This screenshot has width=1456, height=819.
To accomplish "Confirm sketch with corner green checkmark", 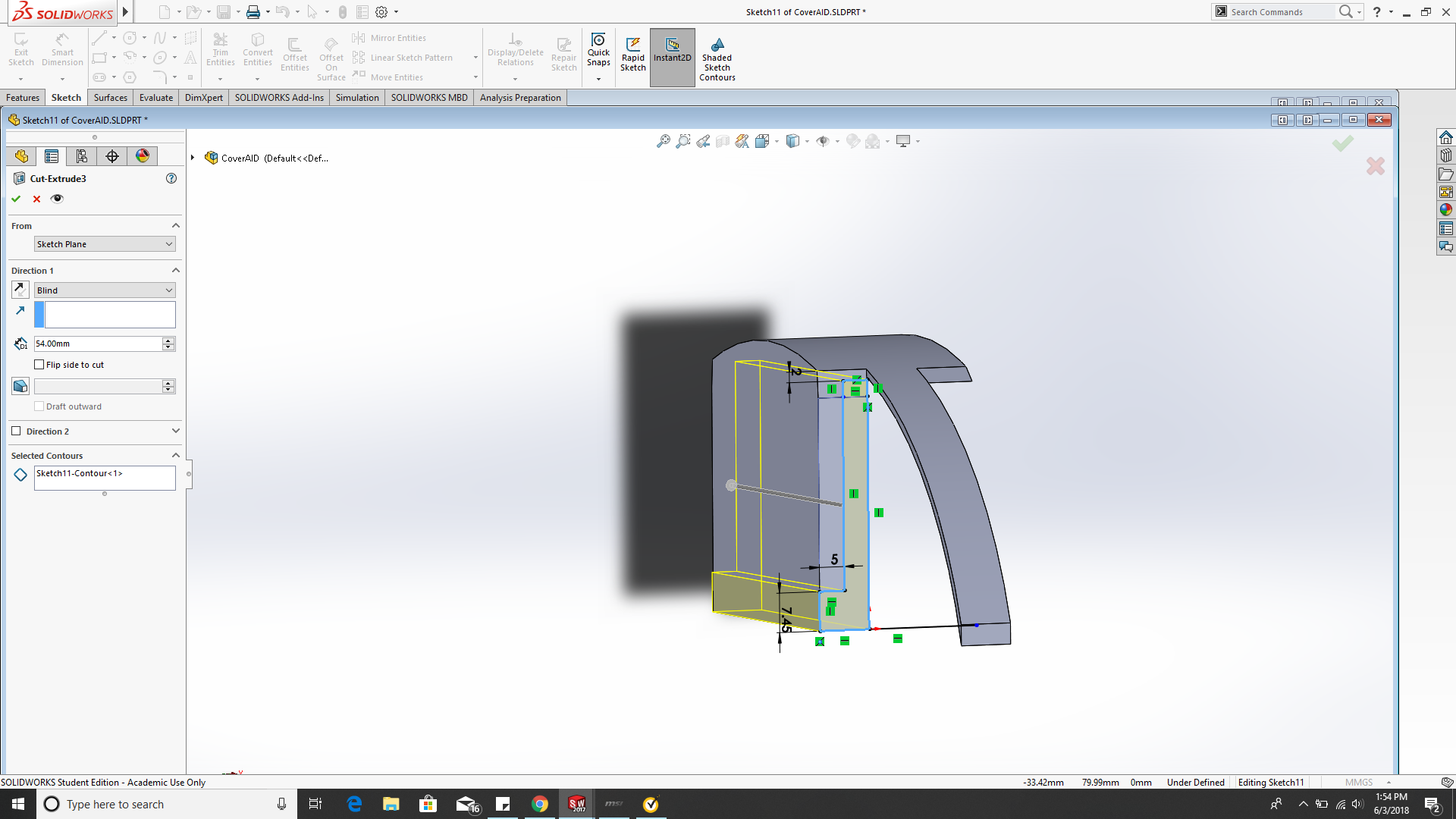I will click(1342, 143).
